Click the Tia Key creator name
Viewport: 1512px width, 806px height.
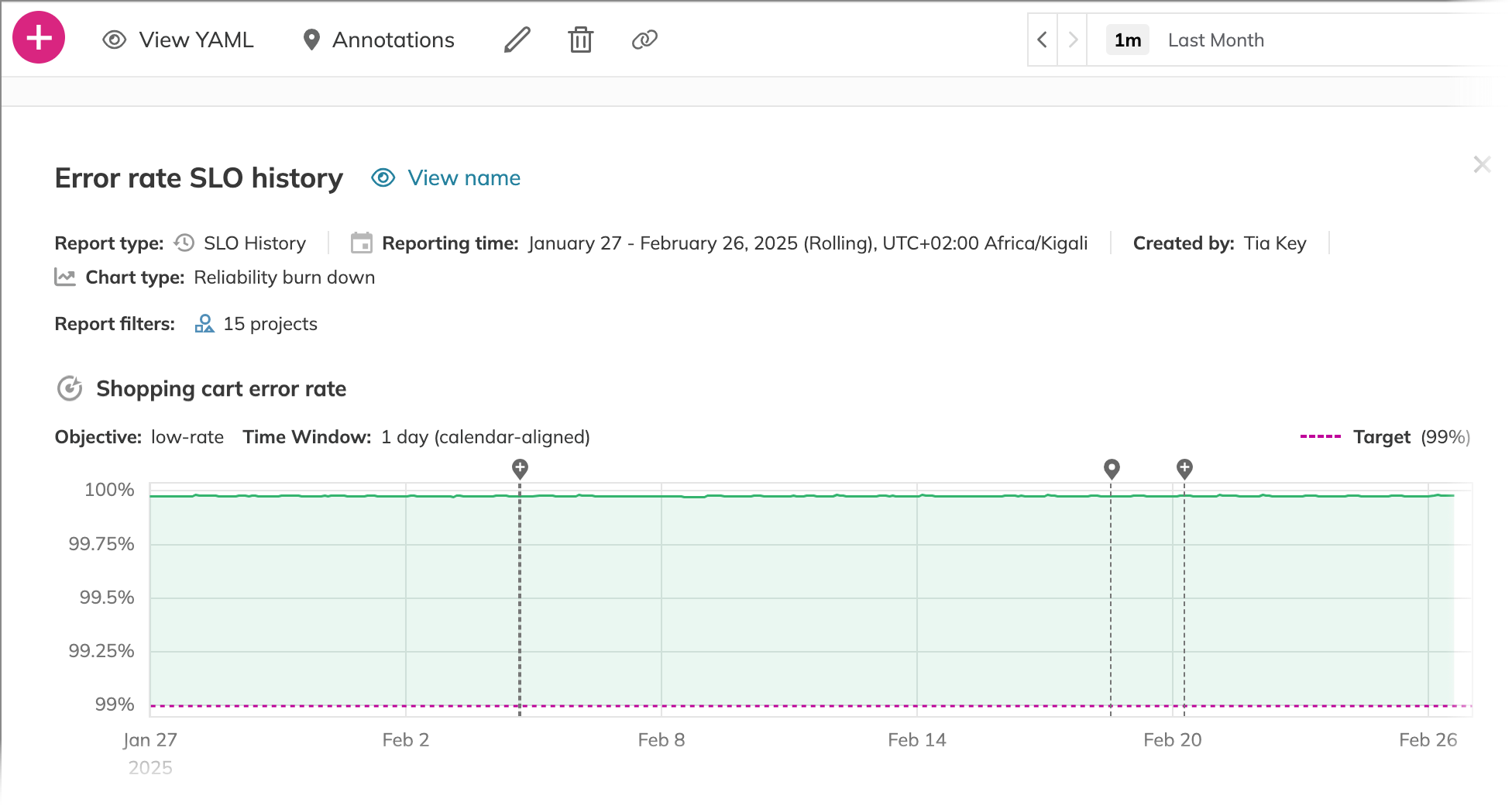pos(1275,243)
